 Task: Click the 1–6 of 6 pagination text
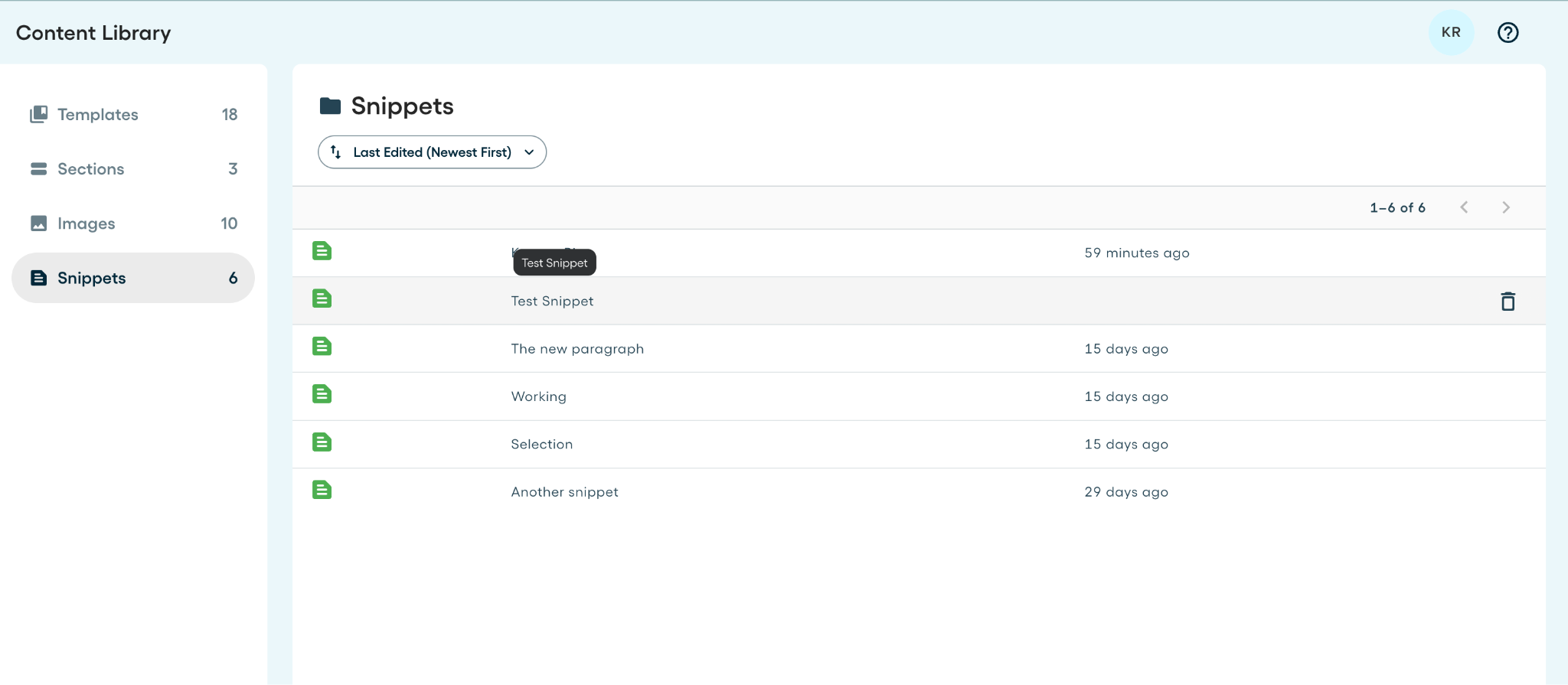click(1397, 207)
